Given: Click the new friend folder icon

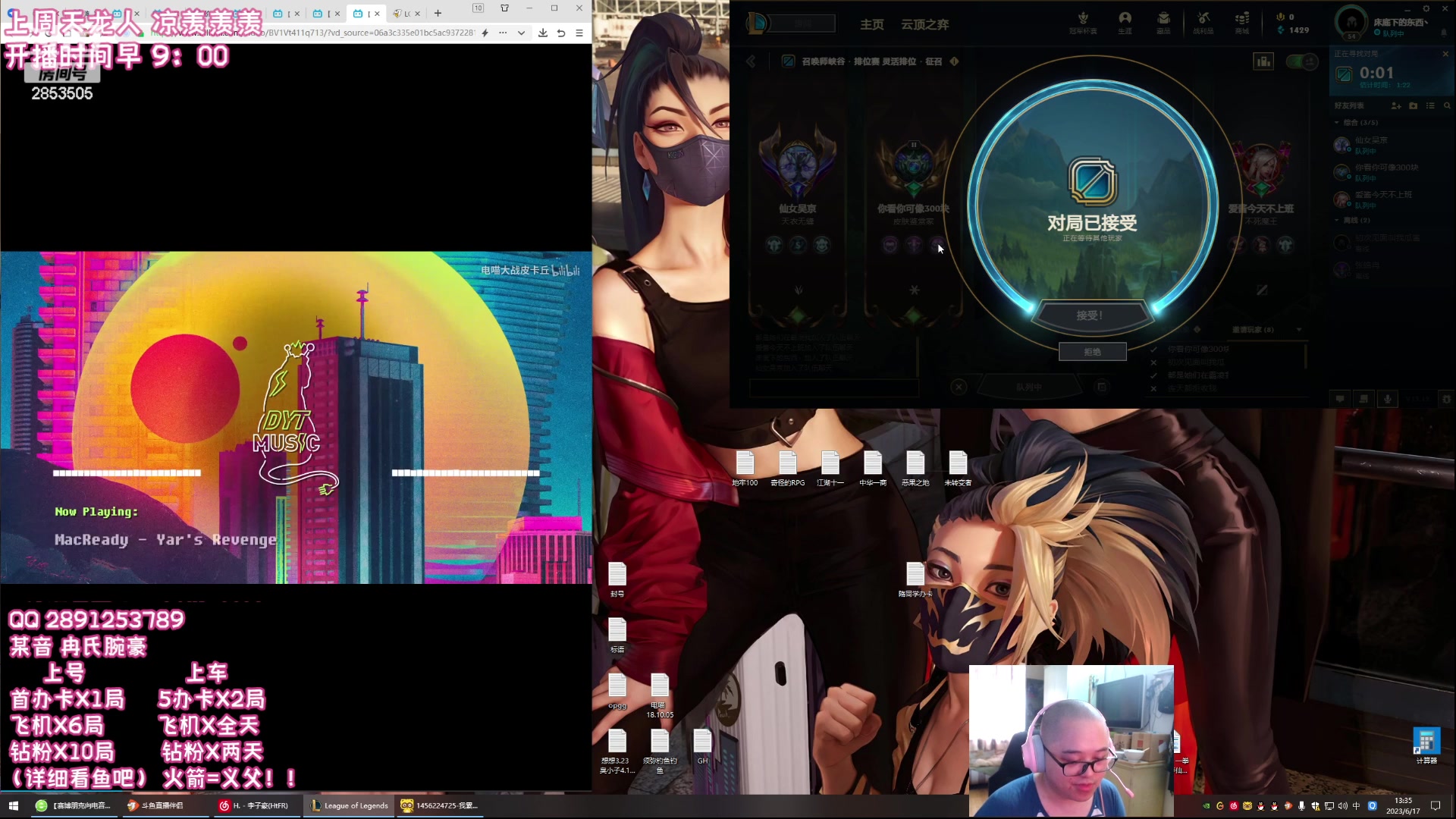Looking at the screenshot, I should pyautogui.click(x=1413, y=105).
